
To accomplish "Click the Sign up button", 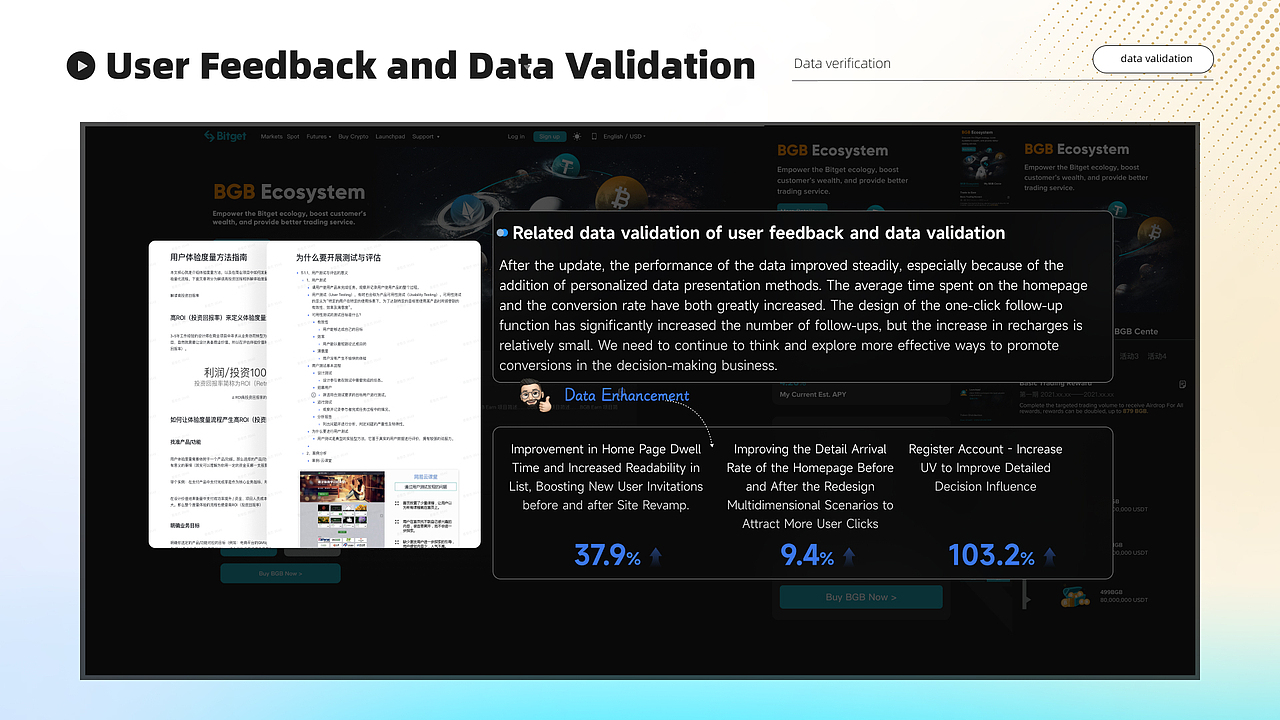I will click(x=549, y=136).
